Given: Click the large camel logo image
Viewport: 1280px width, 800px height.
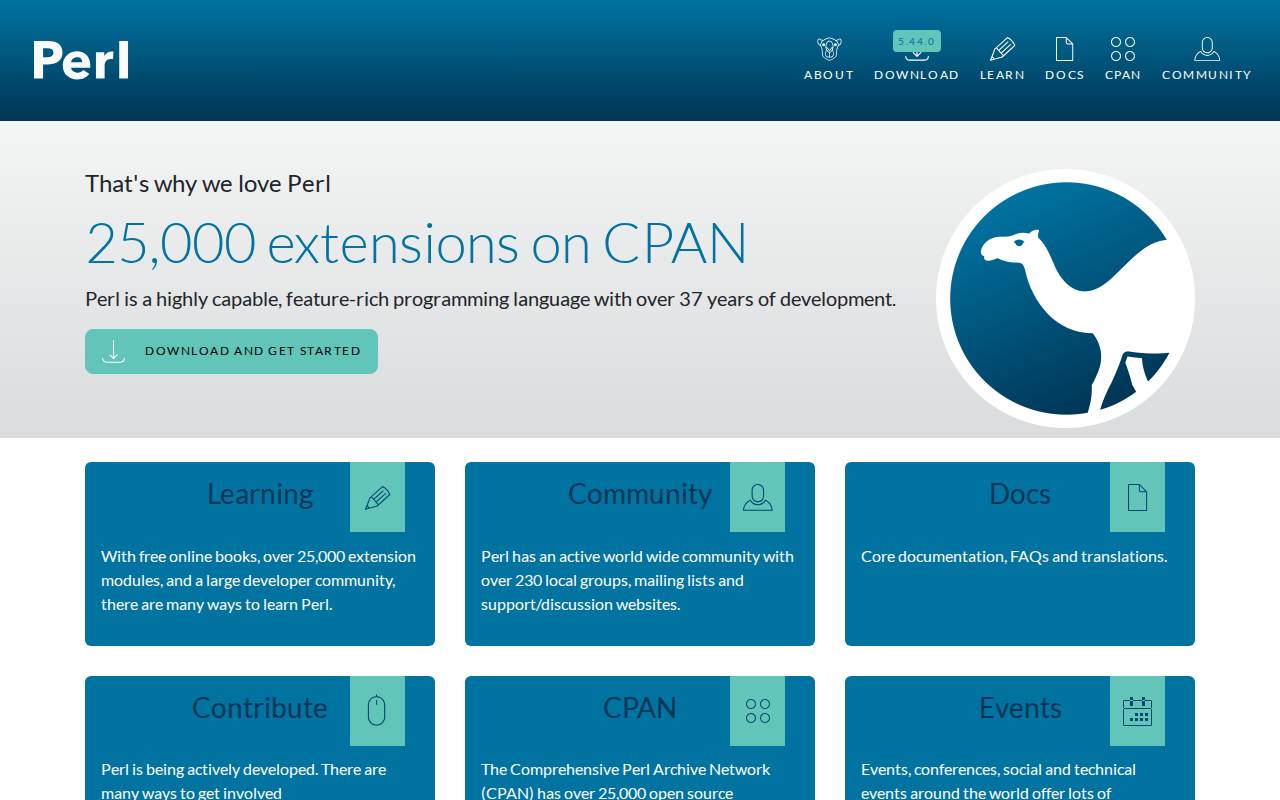Looking at the screenshot, I should click(1066, 298).
